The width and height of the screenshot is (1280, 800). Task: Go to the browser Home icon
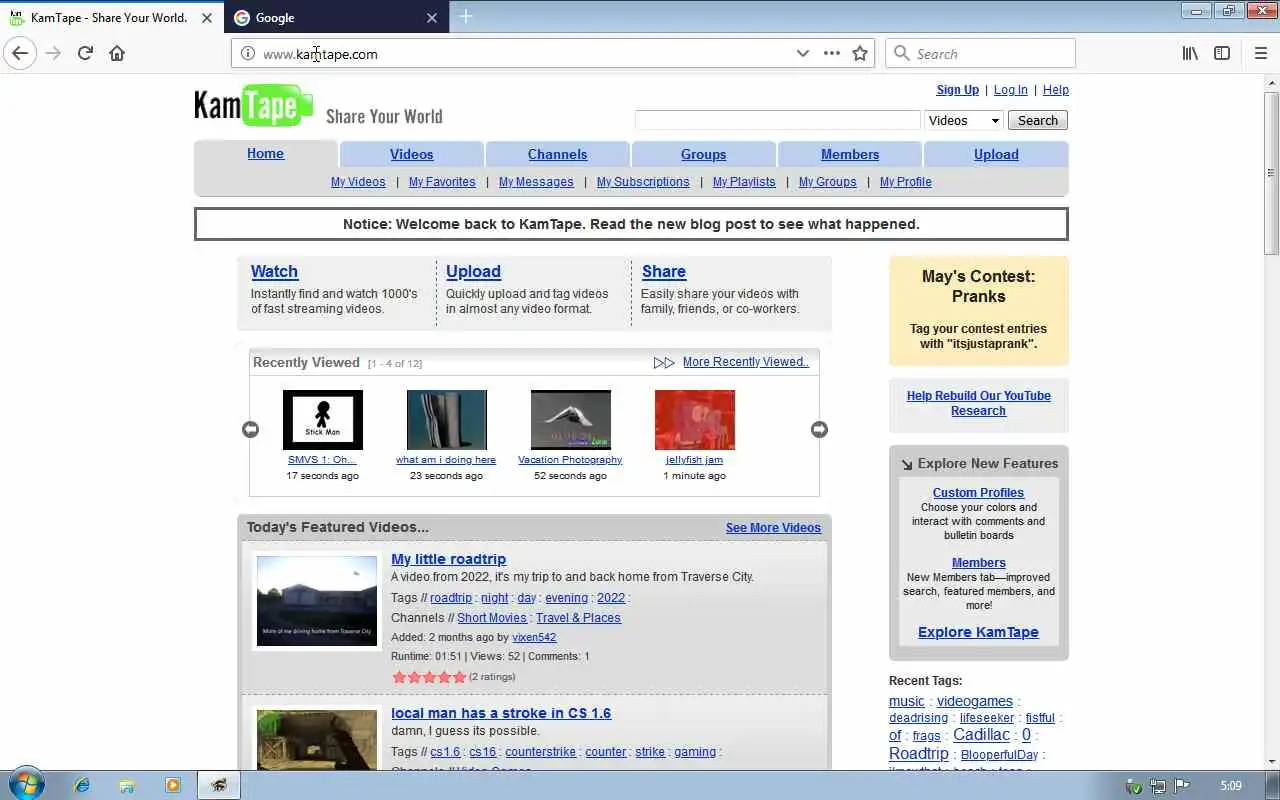tap(117, 53)
